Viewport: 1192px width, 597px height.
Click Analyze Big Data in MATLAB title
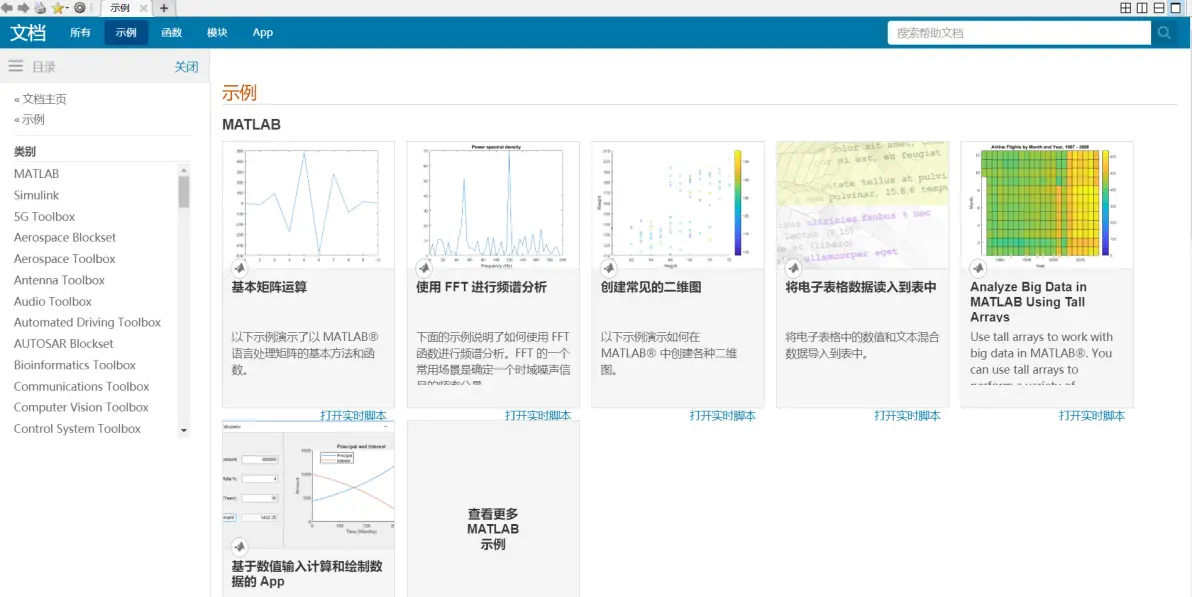tap(1029, 302)
